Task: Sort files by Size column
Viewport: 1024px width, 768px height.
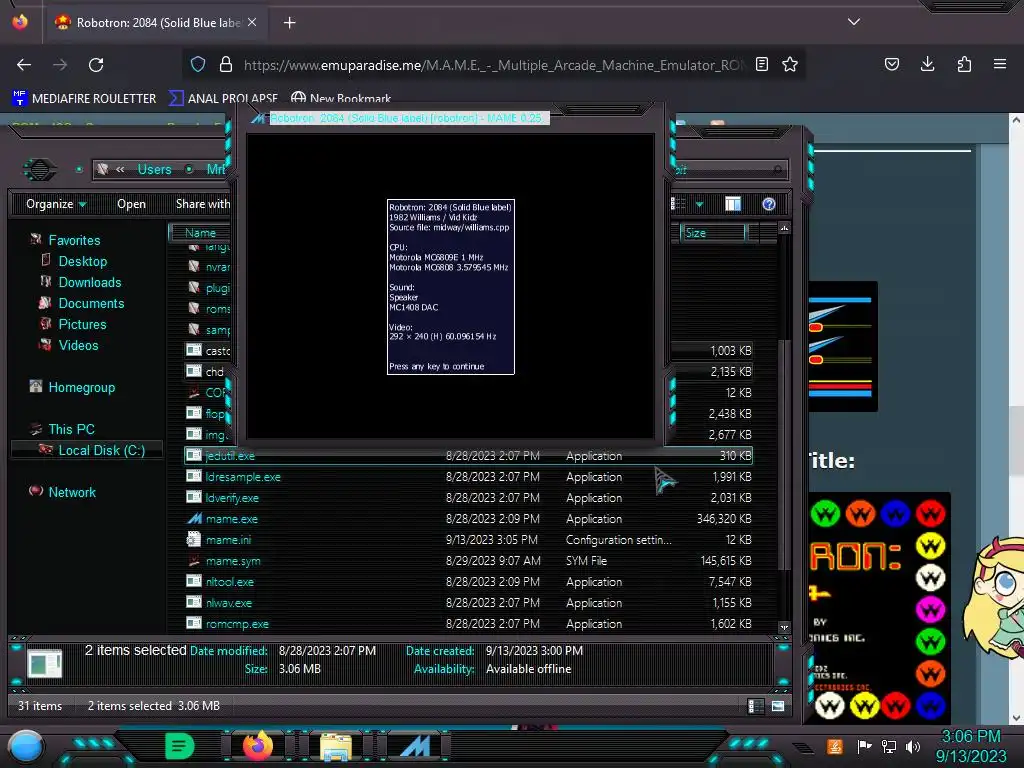Action: coord(712,232)
